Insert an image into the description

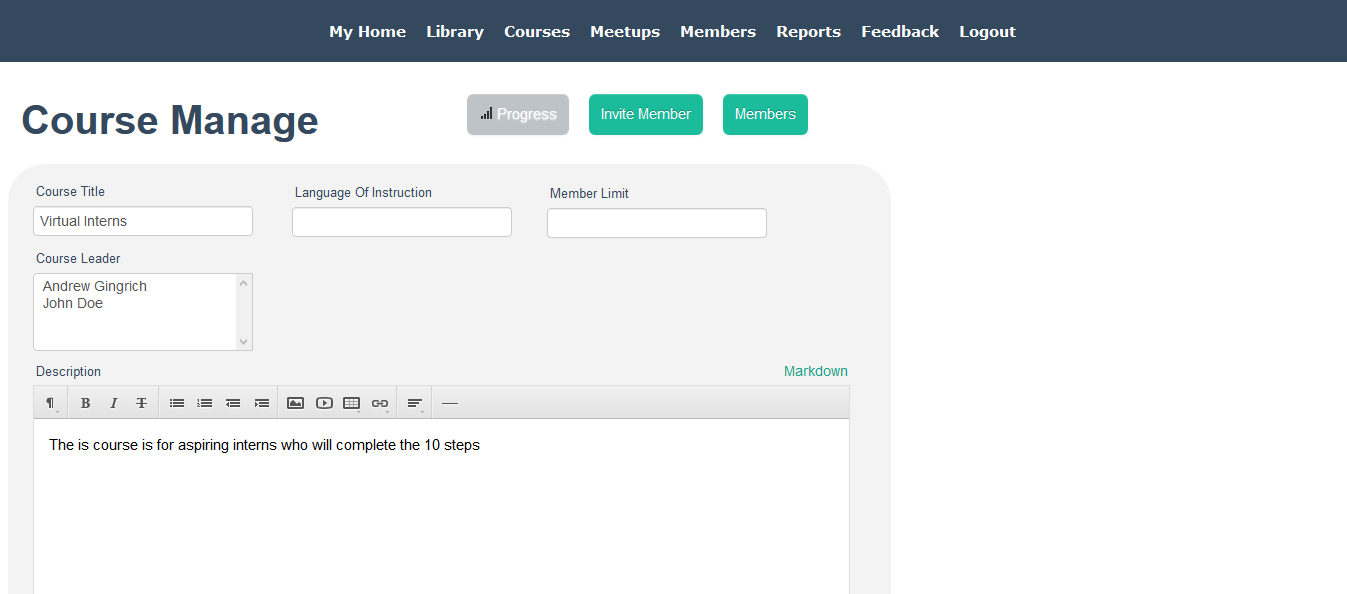(x=295, y=402)
